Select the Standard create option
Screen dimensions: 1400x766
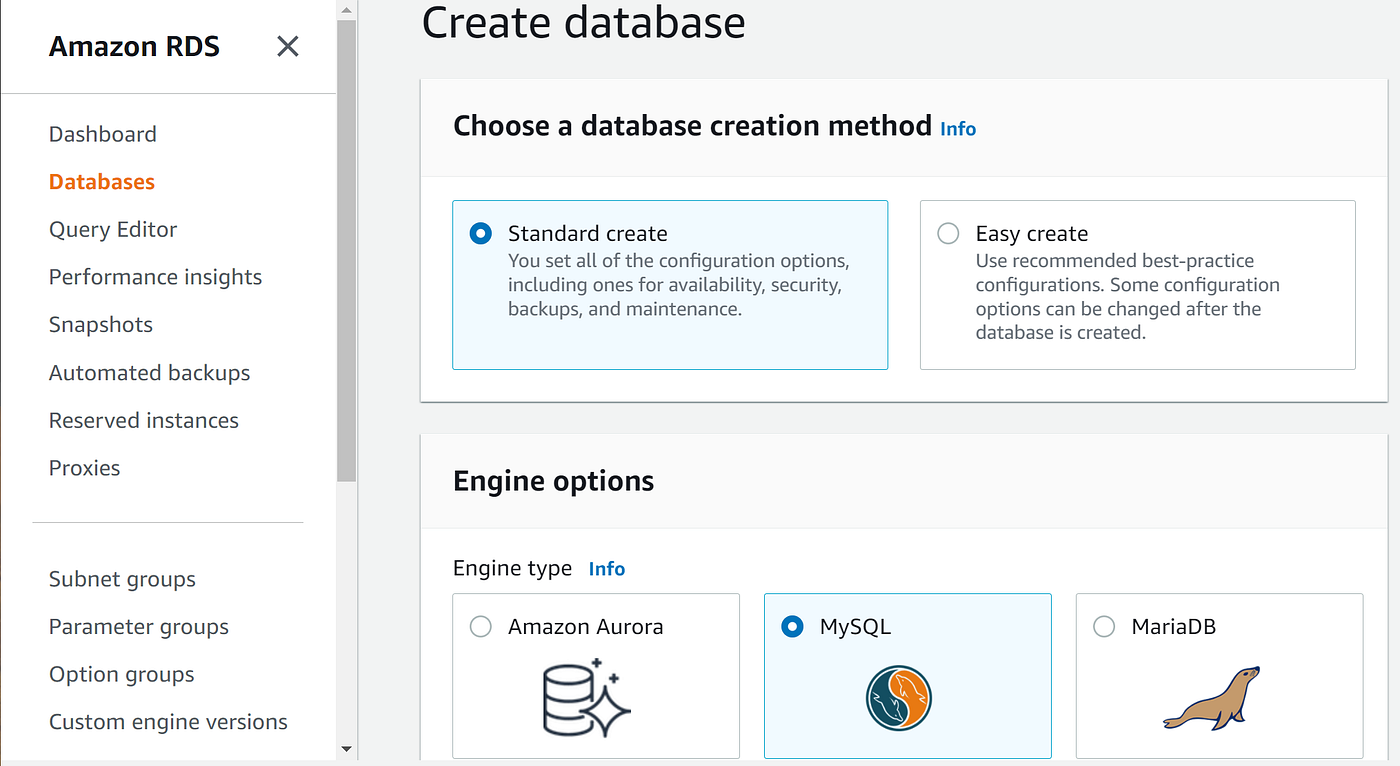(480, 233)
